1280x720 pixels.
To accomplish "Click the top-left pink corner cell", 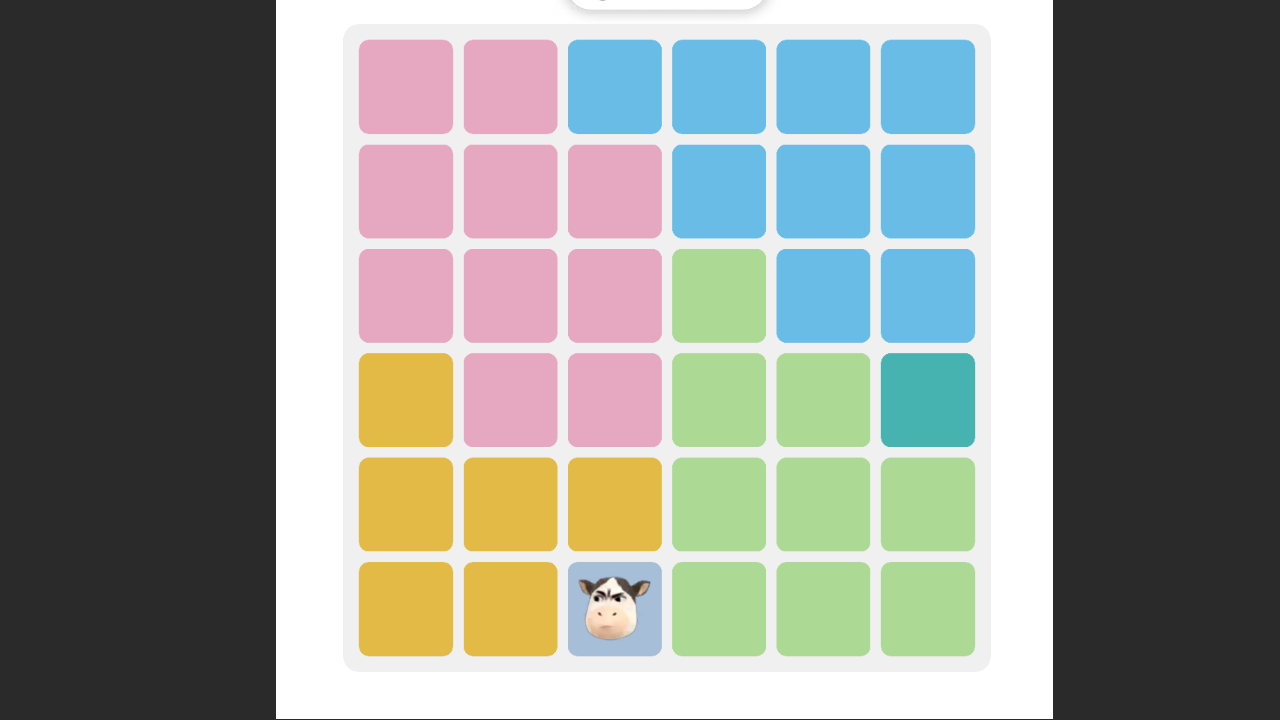I will (x=406, y=87).
